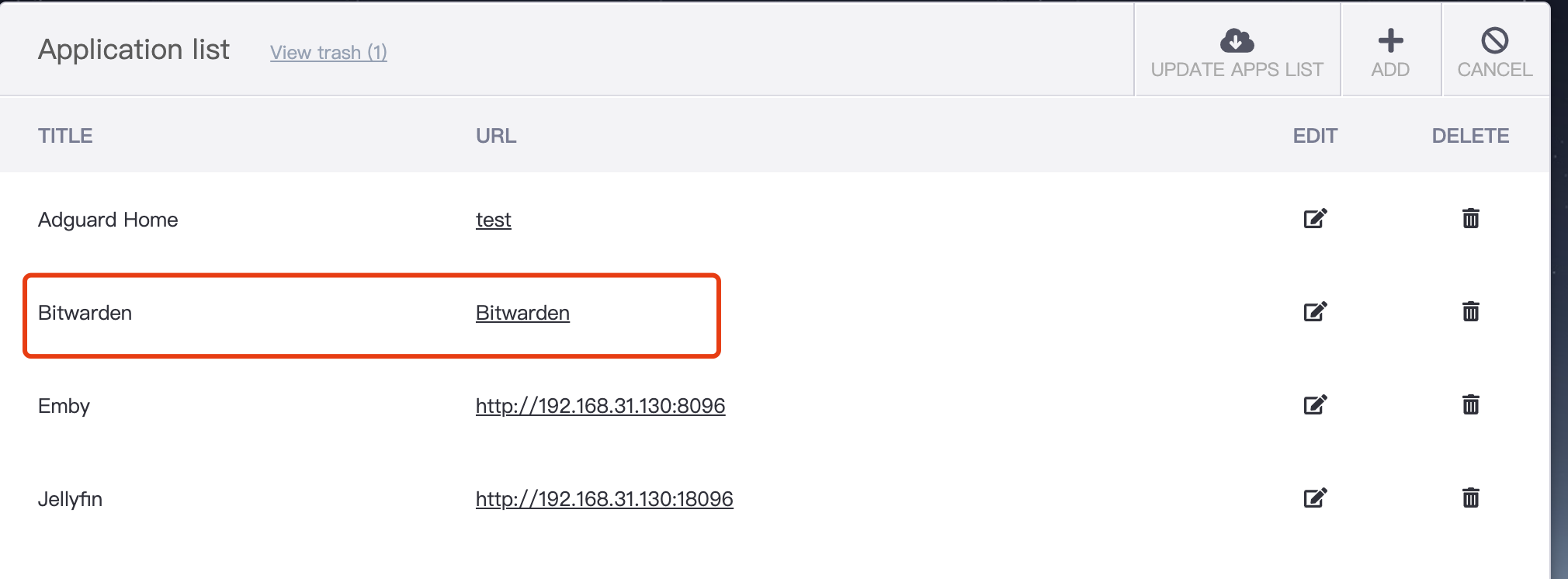Open the Emby URL 192.168.31.130:8096
The height and width of the screenshot is (579, 1568).
tap(600, 406)
